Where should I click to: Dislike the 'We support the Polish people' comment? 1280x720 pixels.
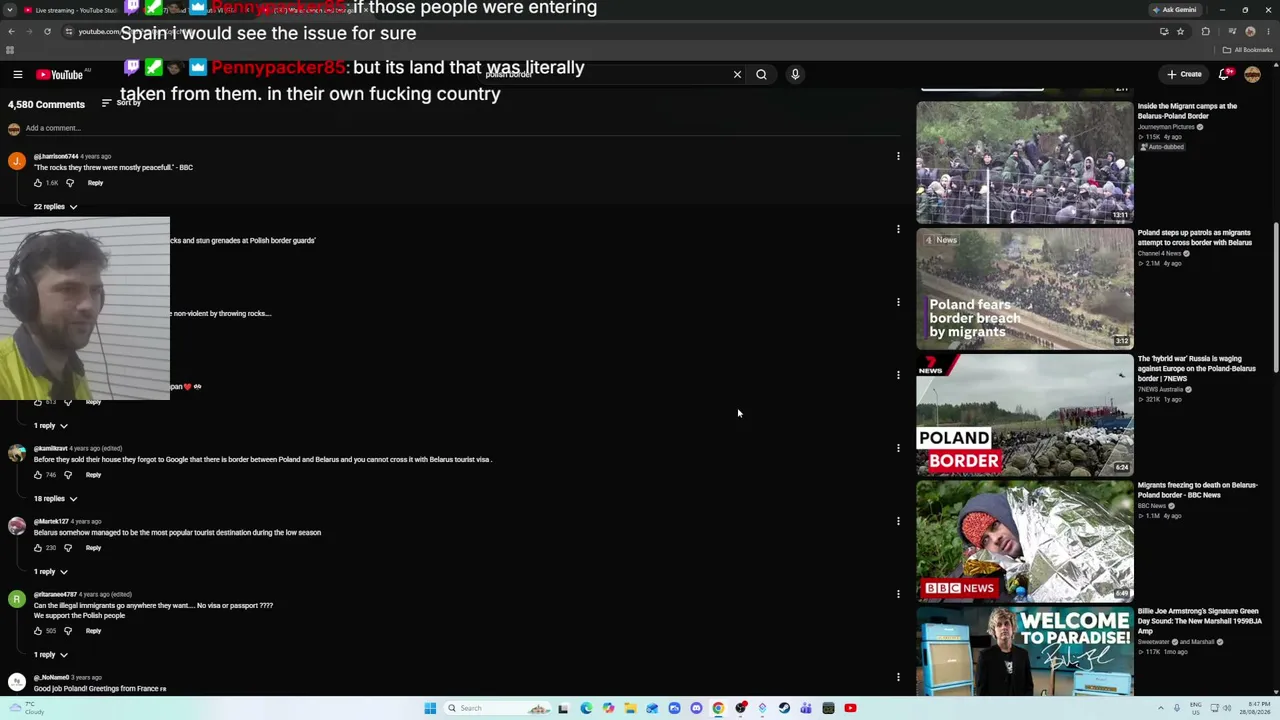pyautogui.click(x=68, y=631)
